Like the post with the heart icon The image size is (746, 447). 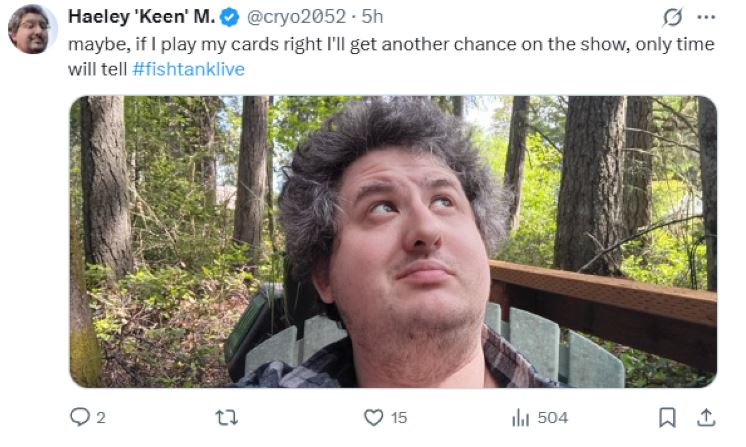coord(373,418)
